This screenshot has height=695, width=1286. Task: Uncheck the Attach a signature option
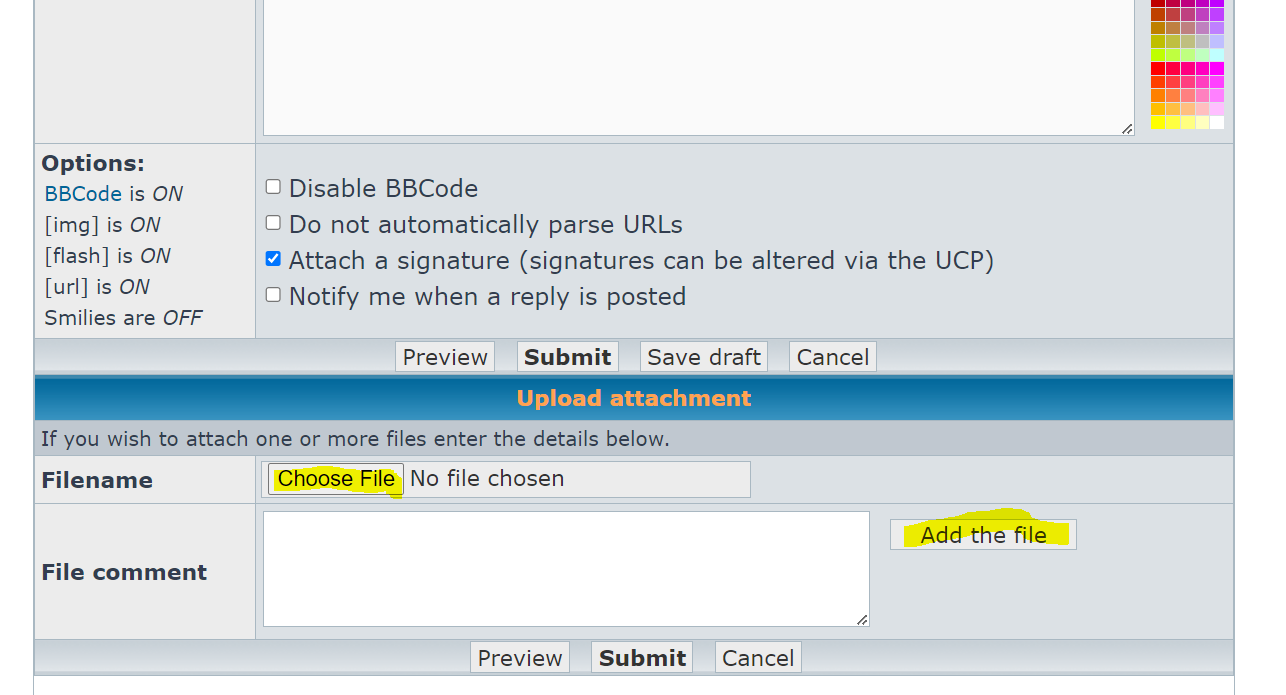pos(273,259)
